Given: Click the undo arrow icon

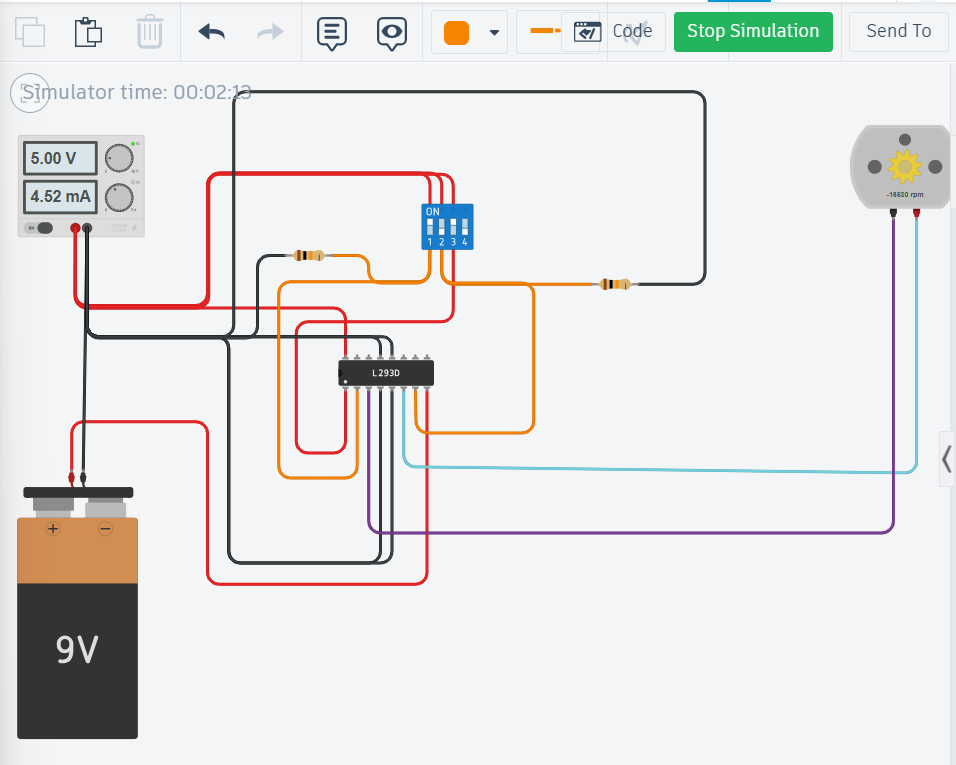Looking at the screenshot, I should pos(211,31).
